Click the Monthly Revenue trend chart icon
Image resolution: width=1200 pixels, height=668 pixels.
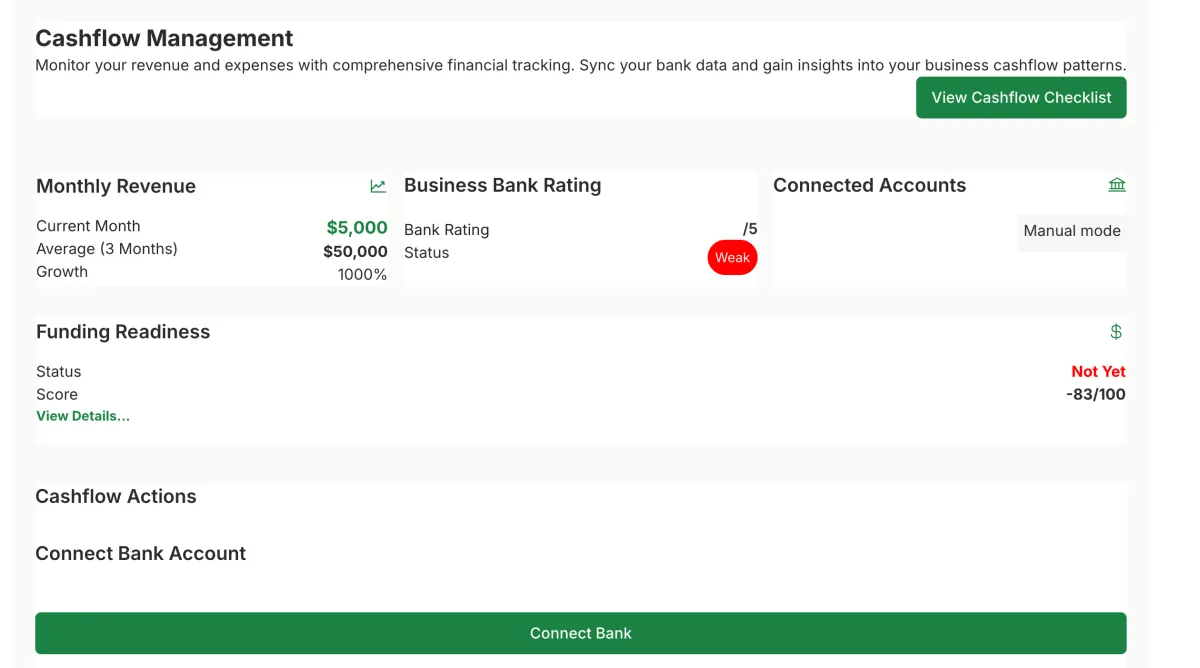pyautogui.click(x=378, y=186)
